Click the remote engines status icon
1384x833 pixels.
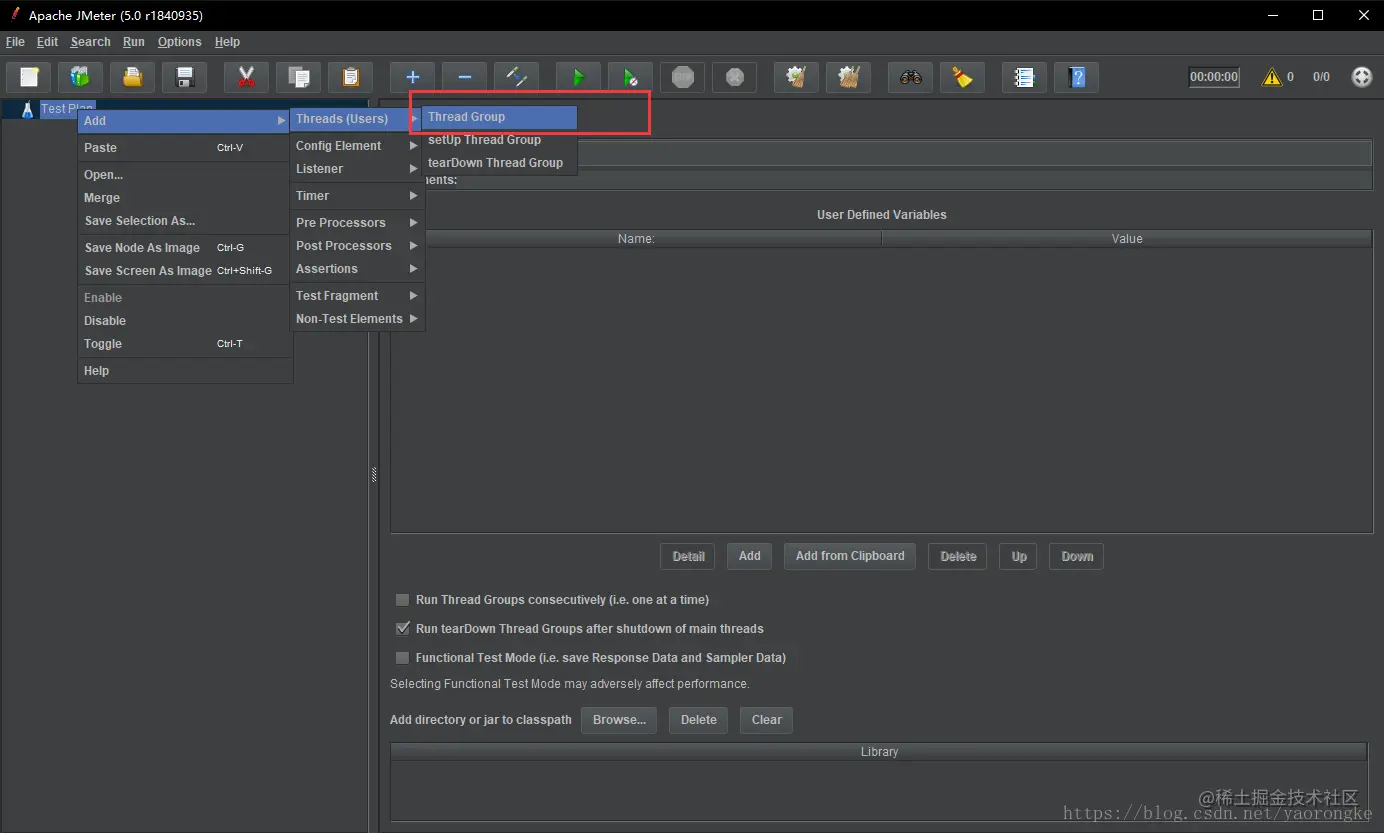point(1362,77)
